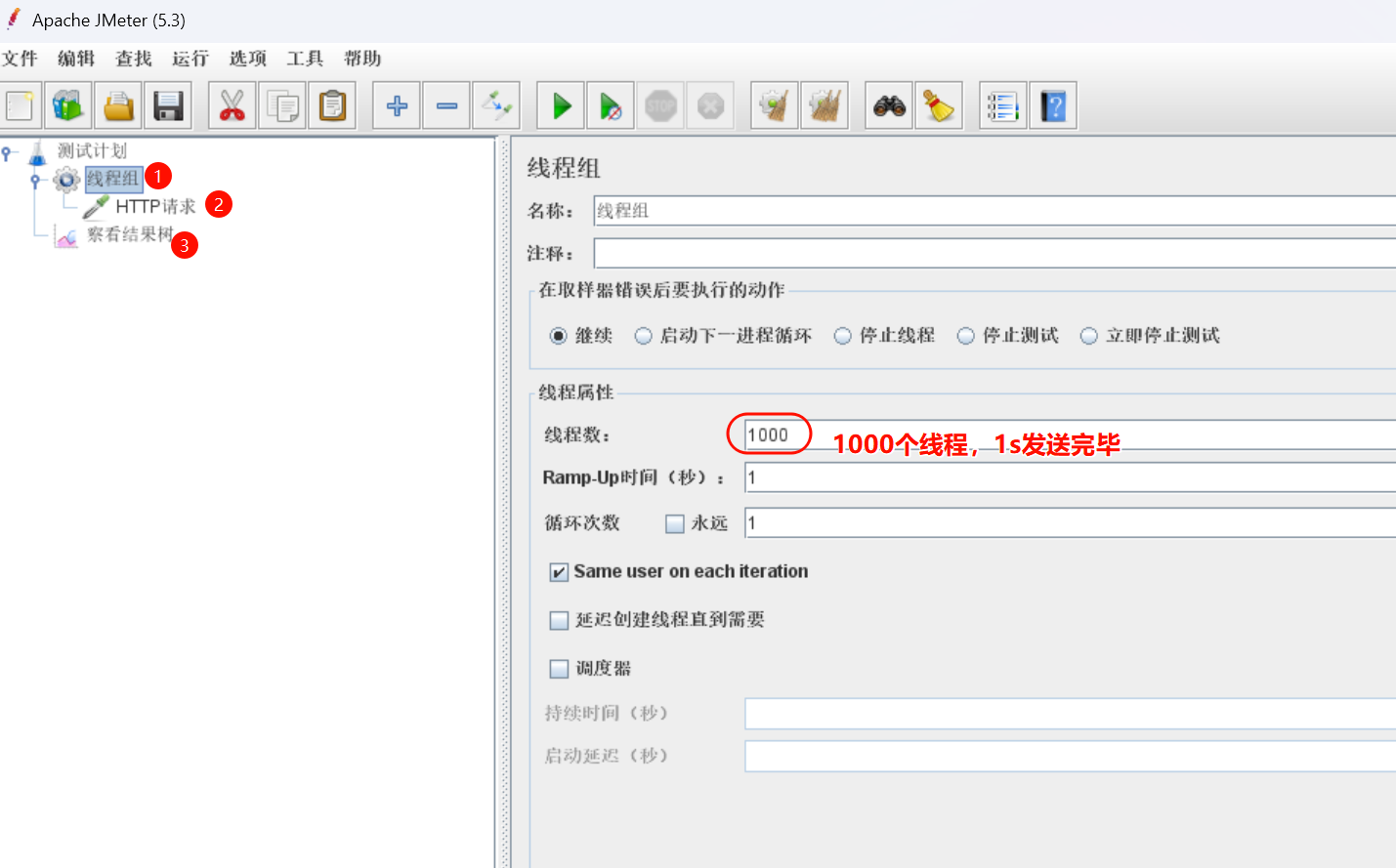Click the Help question mark icon
This screenshot has width=1396, height=868.
1053,105
